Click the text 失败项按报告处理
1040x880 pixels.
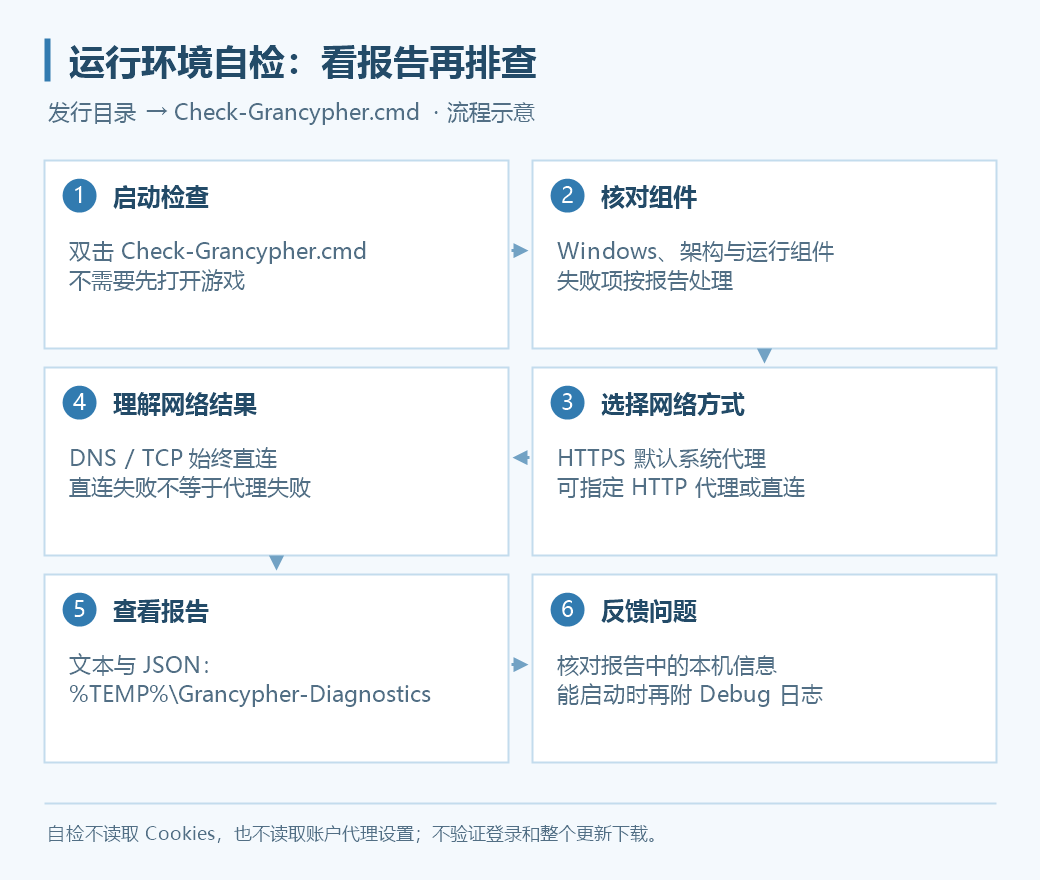tap(645, 281)
